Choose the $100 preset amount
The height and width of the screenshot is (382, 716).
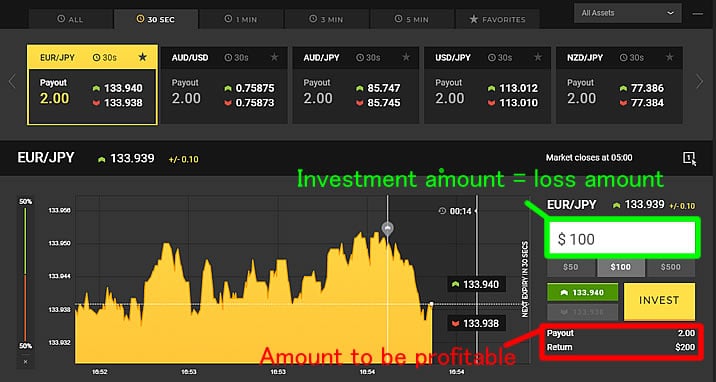coord(621,267)
